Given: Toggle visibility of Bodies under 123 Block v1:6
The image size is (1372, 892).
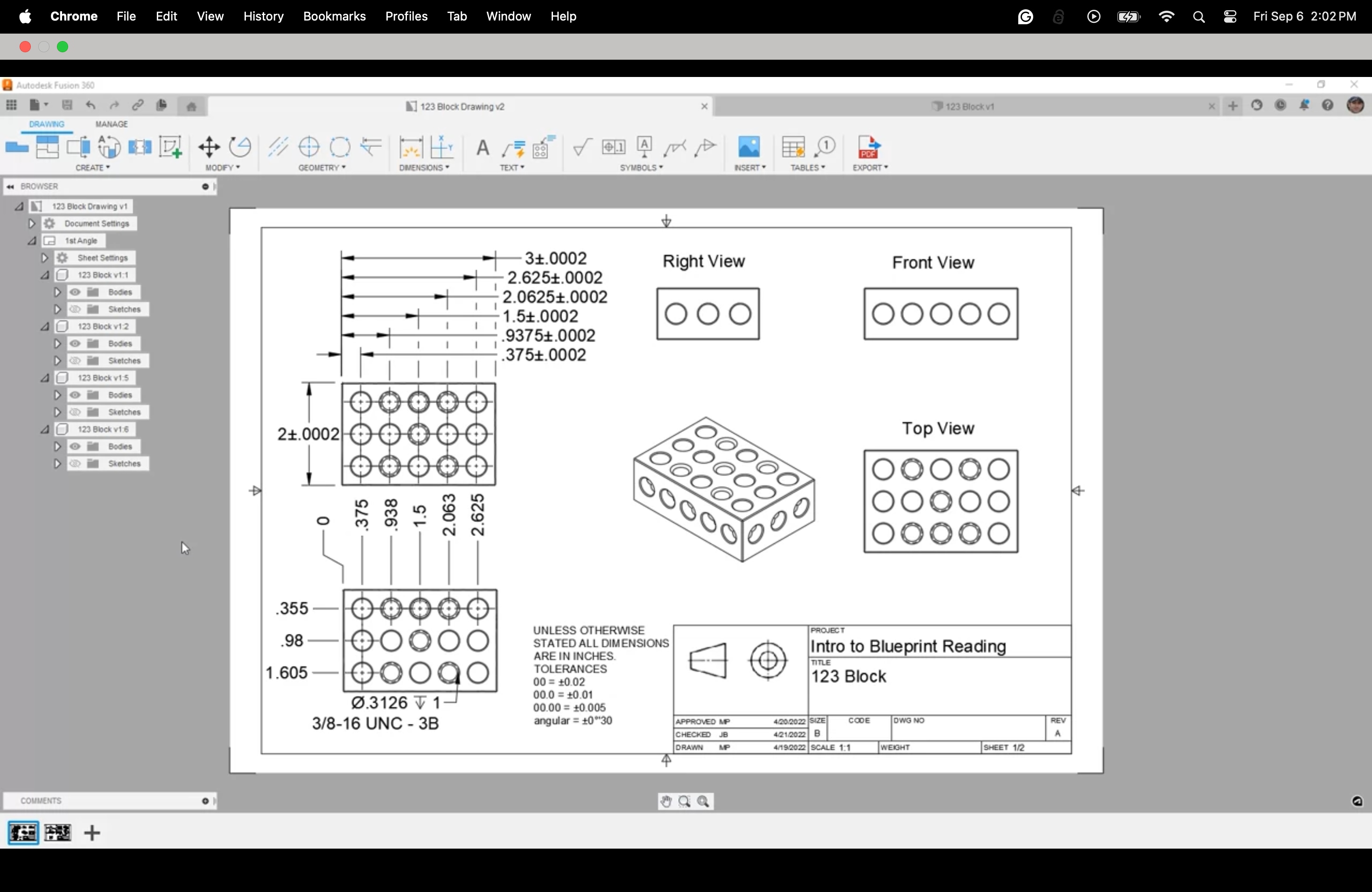Looking at the screenshot, I should (76, 446).
